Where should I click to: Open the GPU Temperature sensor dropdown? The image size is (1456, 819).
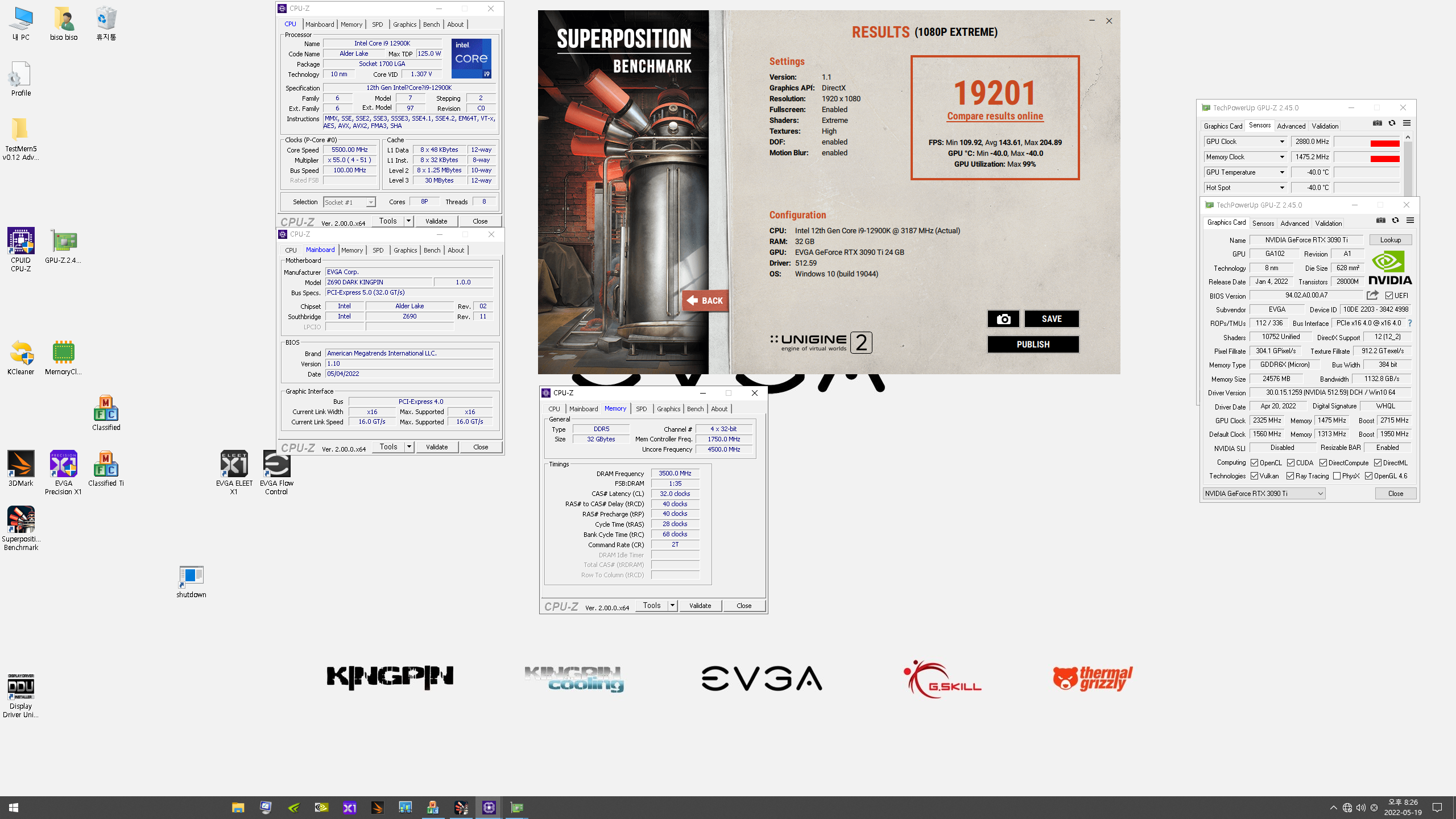(1282, 172)
